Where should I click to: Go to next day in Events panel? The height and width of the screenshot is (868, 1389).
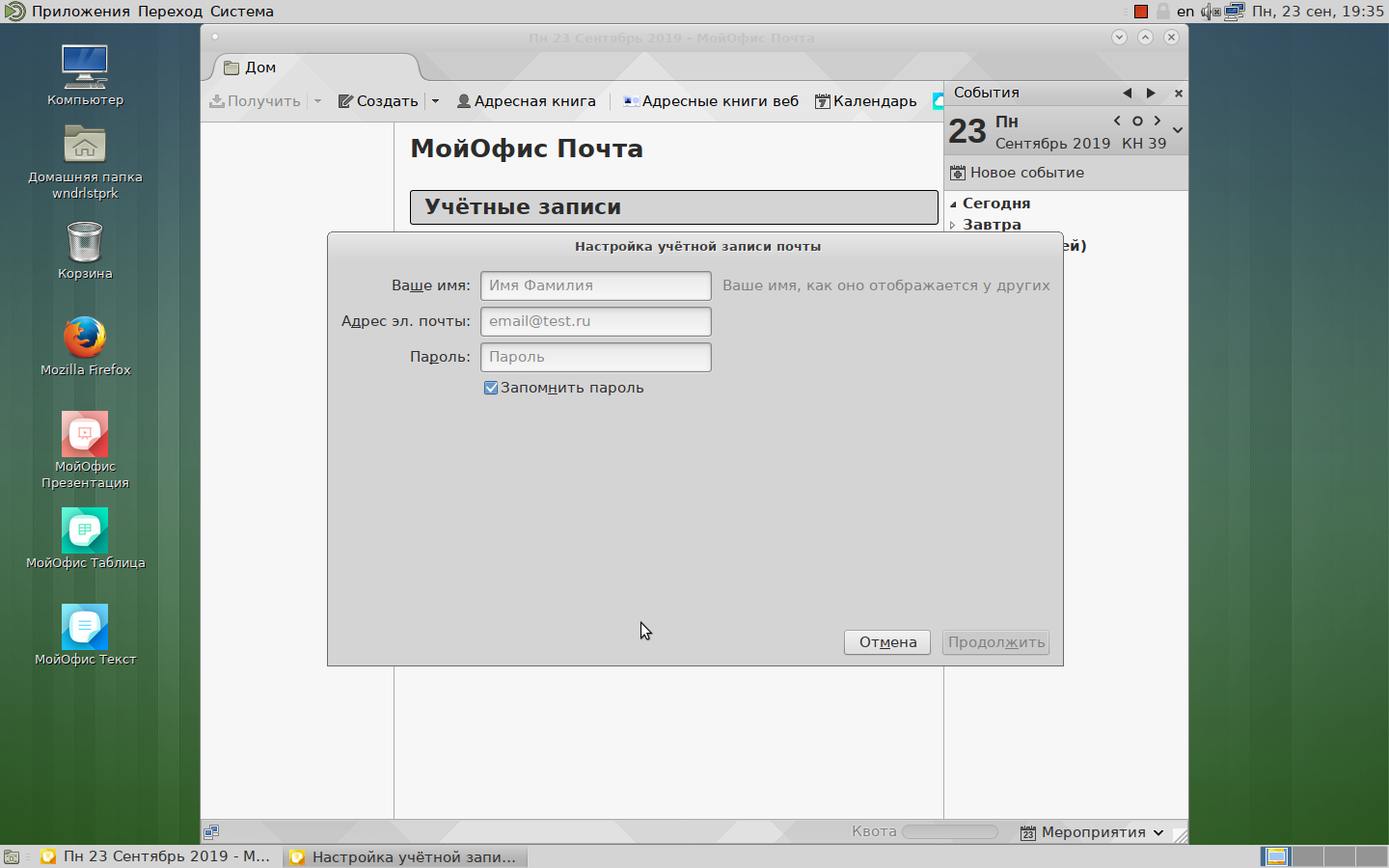pos(1157,122)
